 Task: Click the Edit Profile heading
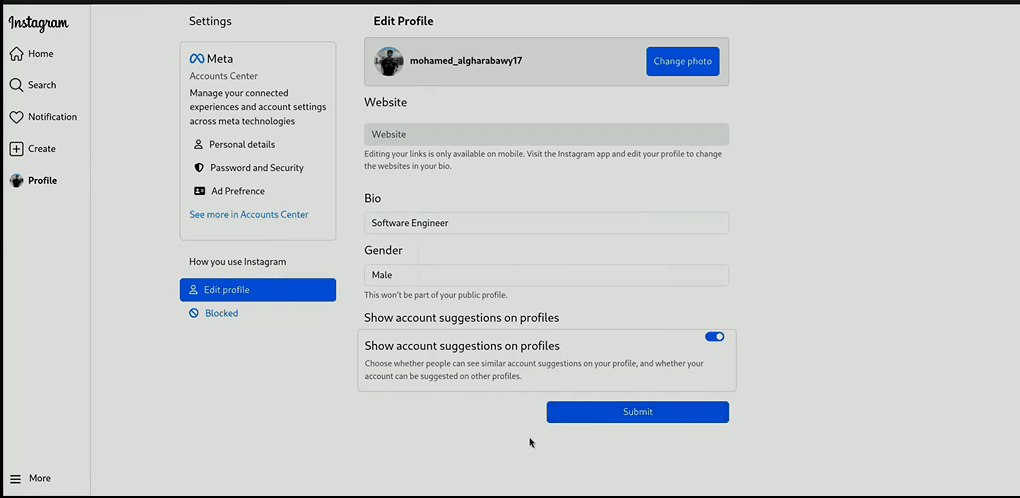403,21
